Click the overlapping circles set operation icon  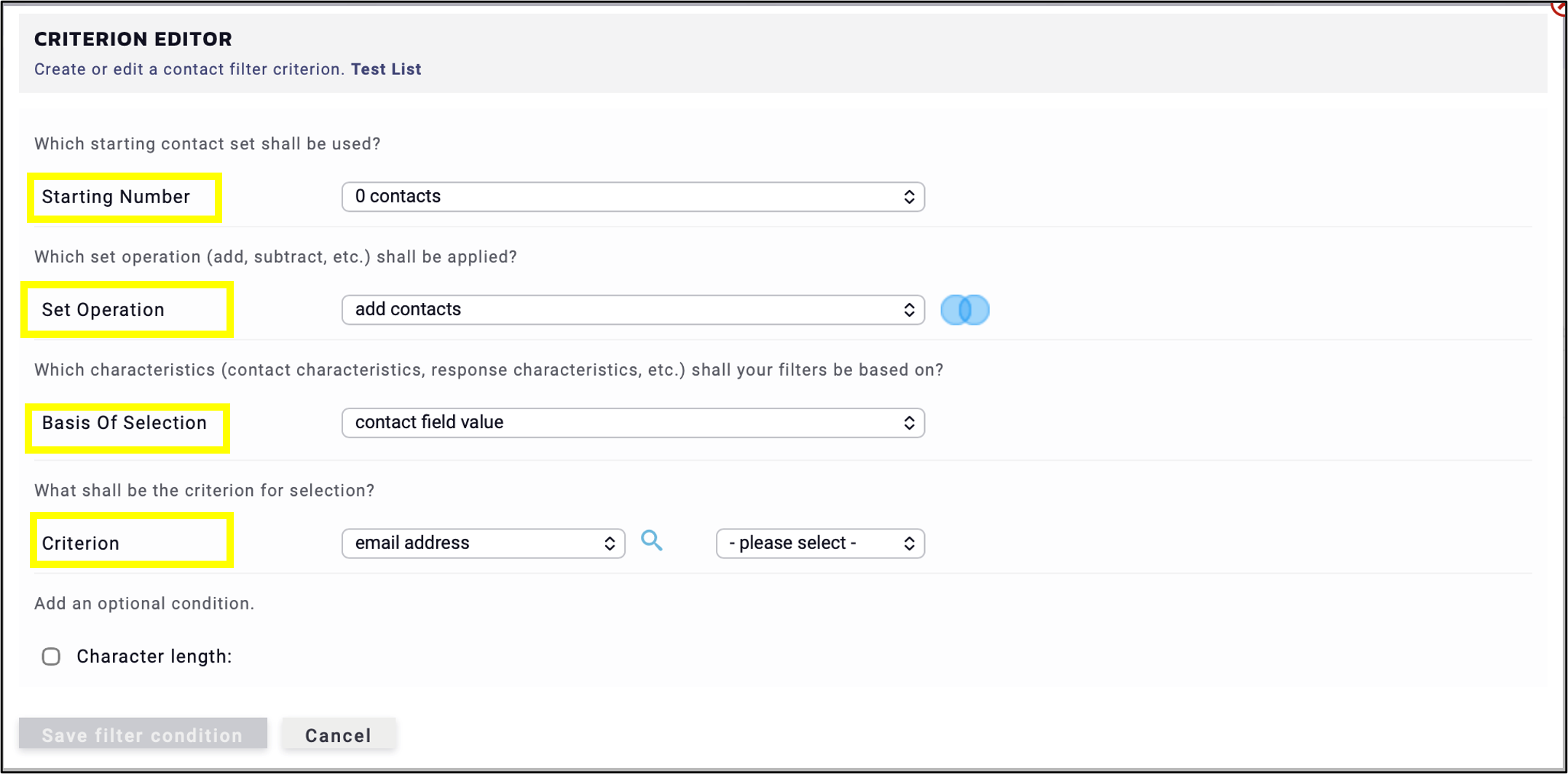click(965, 310)
